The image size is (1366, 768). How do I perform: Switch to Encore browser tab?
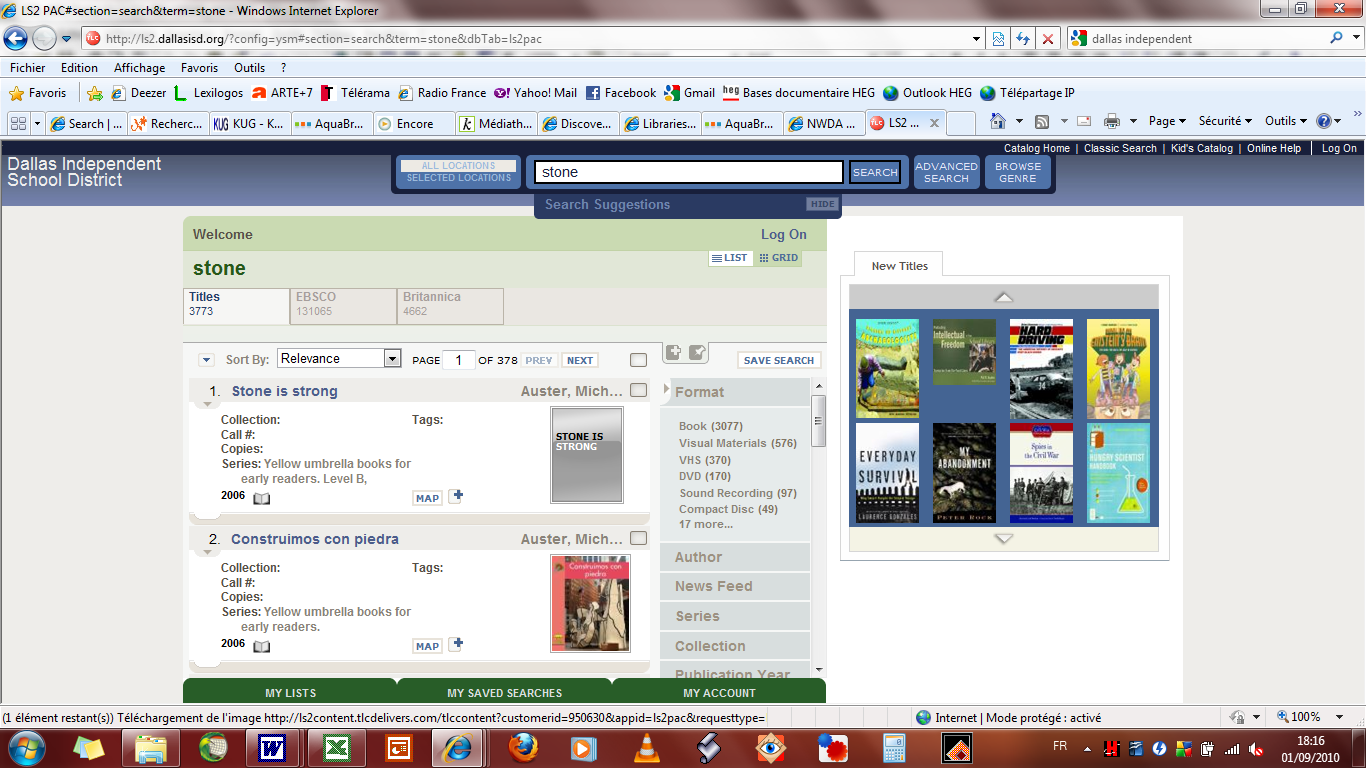pyautogui.click(x=414, y=124)
